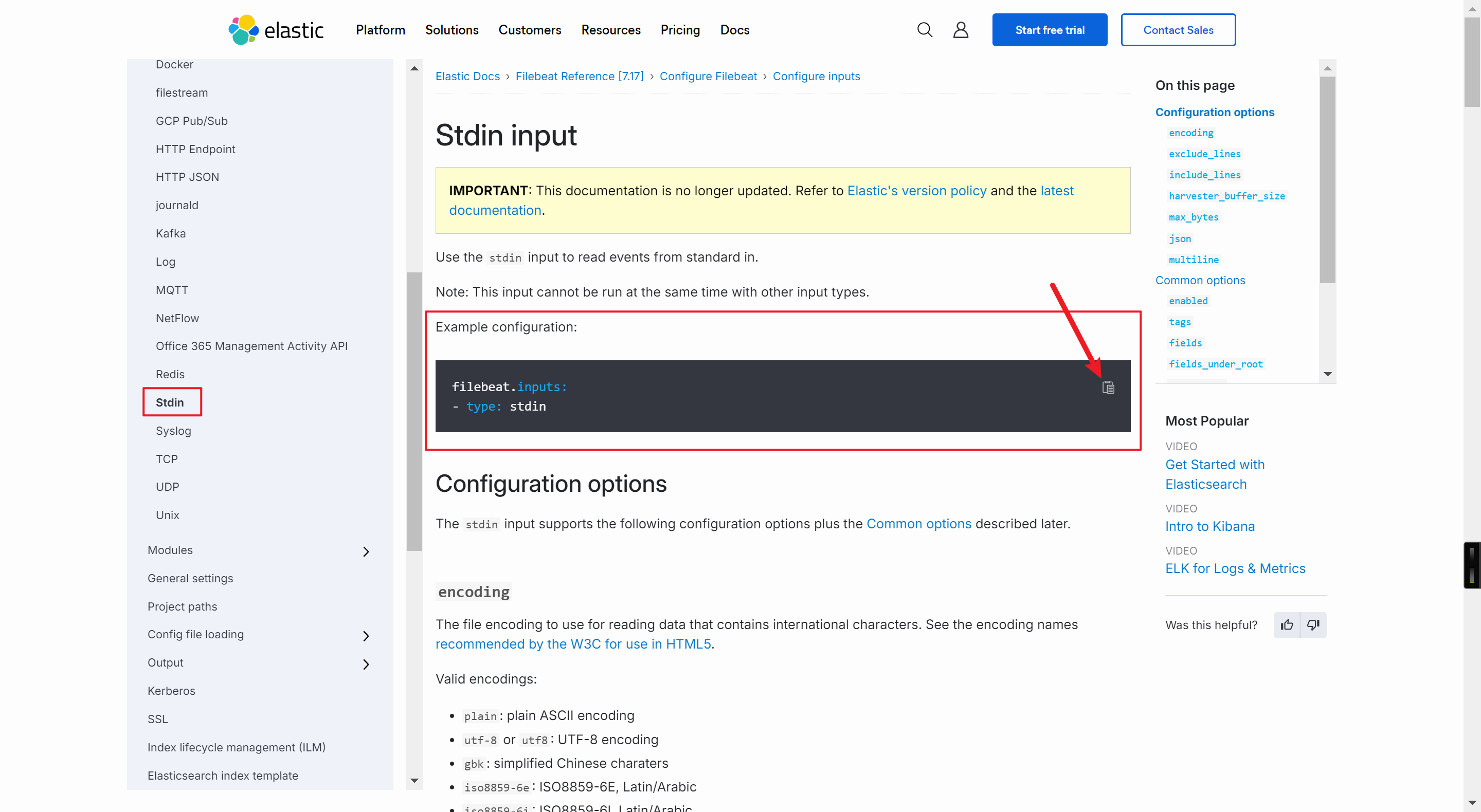
Task: Select Log input in the sidebar
Action: (x=165, y=262)
